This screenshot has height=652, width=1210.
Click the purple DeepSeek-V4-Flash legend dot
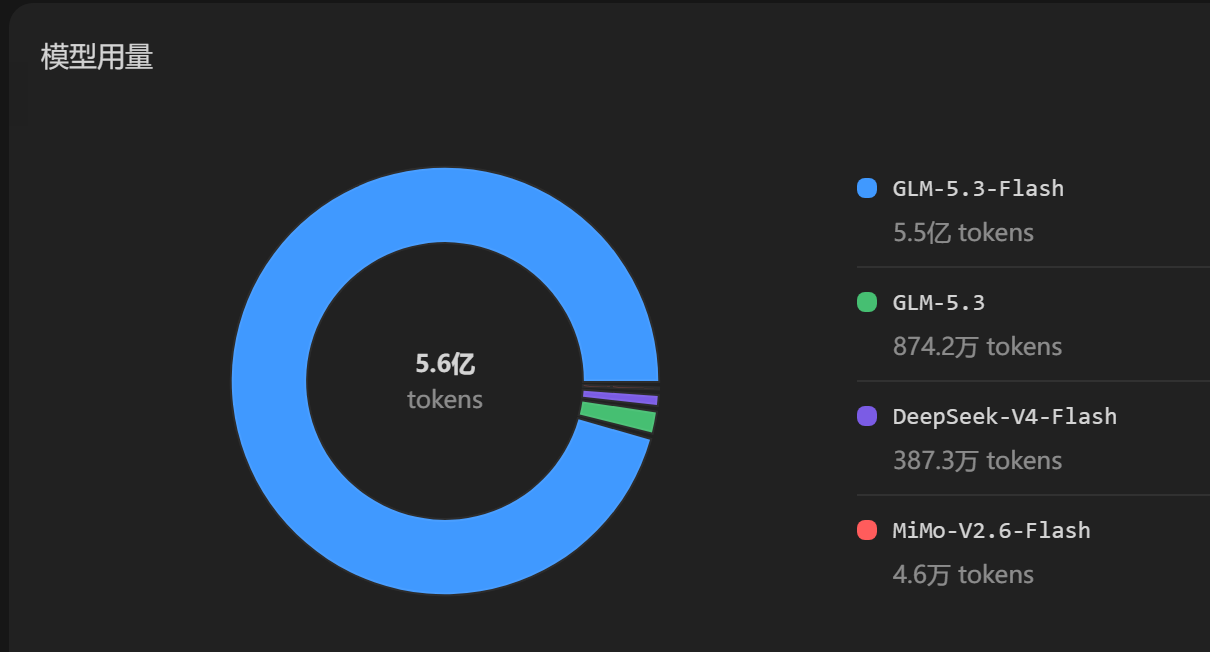[867, 416]
